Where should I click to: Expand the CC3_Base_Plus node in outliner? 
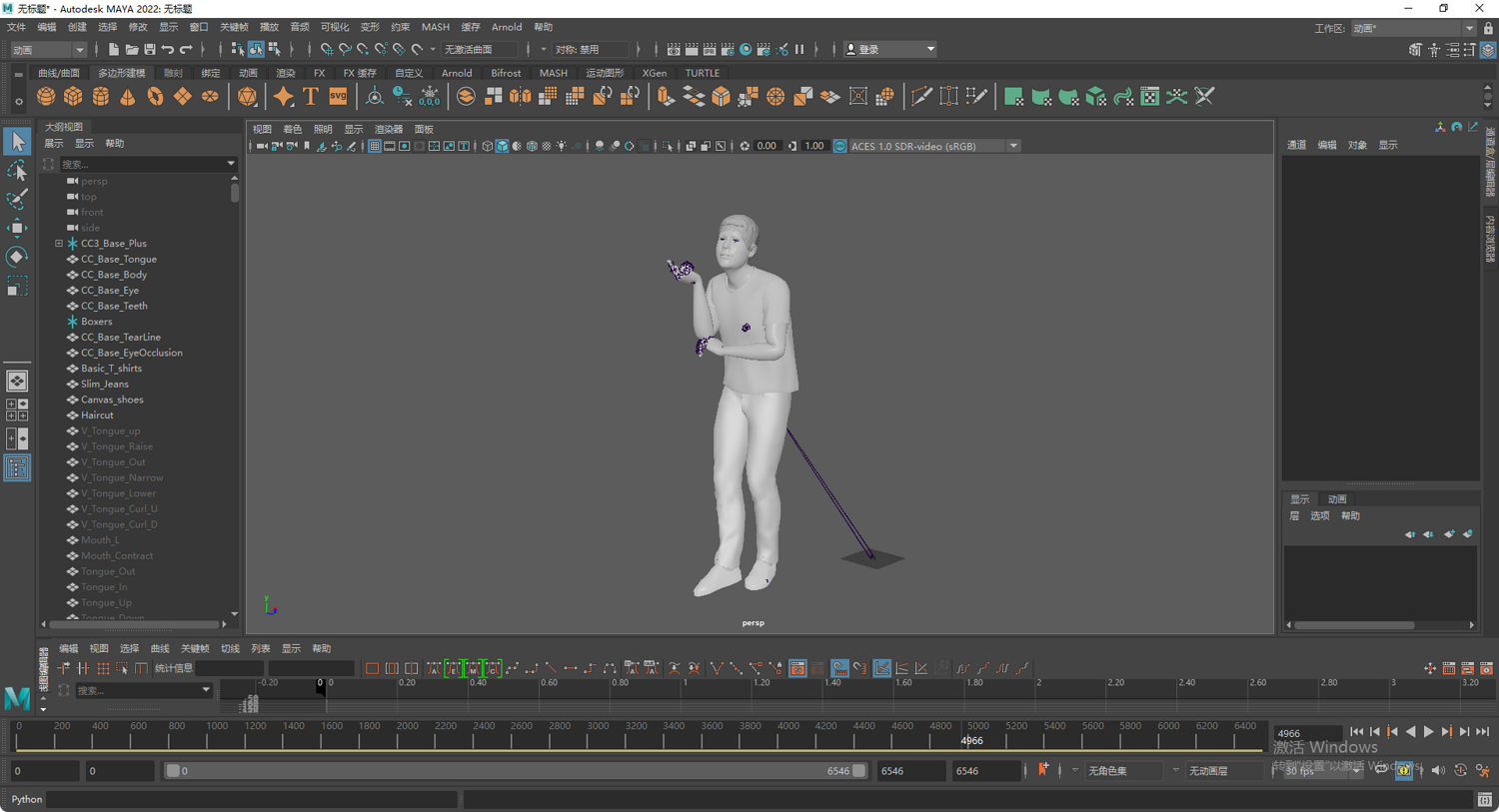pyautogui.click(x=59, y=244)
